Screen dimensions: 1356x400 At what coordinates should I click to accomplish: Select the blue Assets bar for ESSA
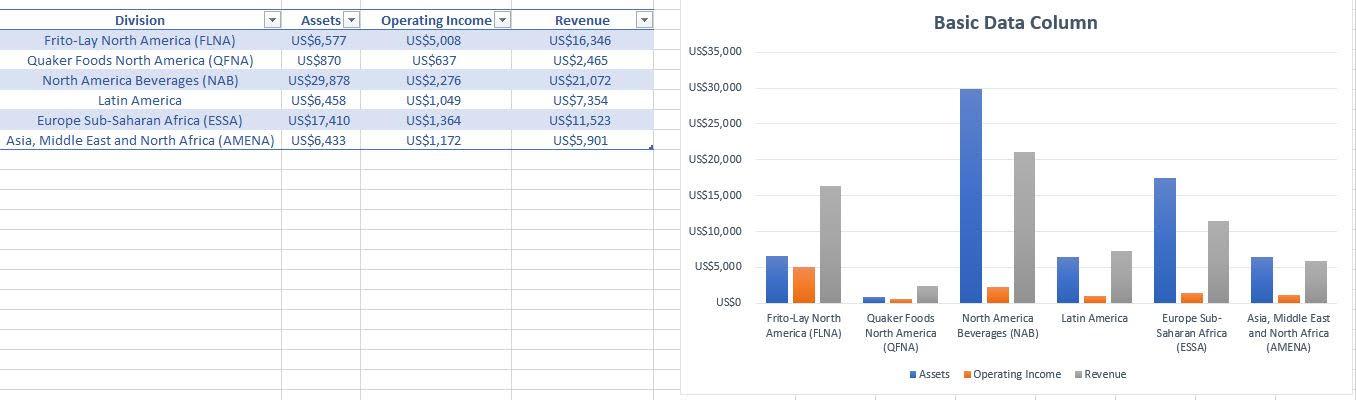[1165, 240]
